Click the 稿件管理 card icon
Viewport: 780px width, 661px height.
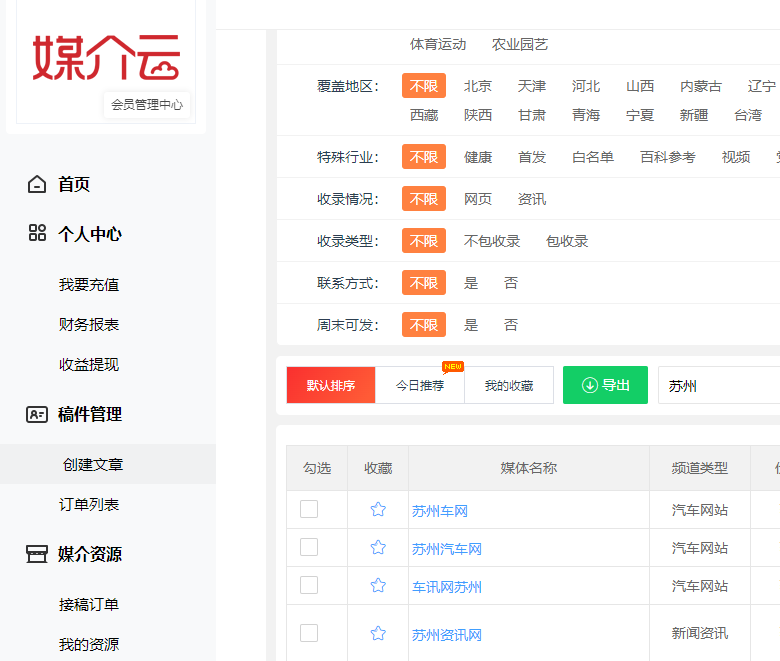[37, 414]
